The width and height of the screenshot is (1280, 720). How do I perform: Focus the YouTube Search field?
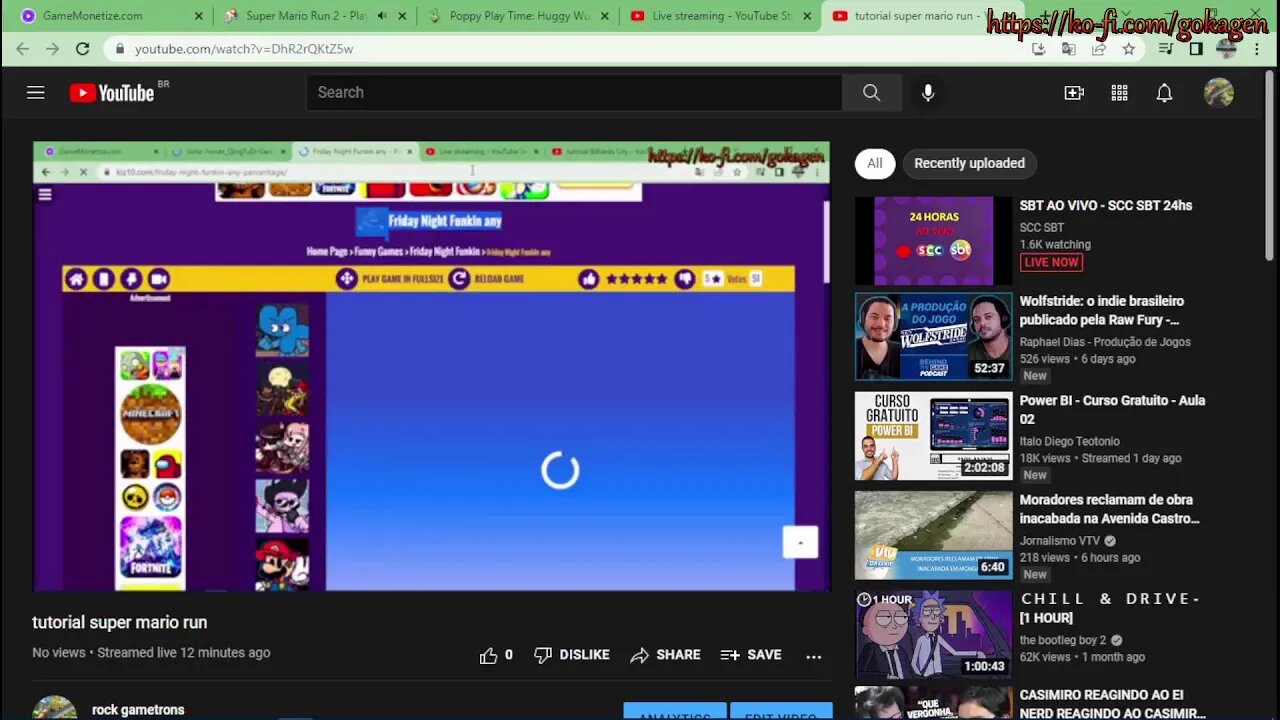[574, 92]
